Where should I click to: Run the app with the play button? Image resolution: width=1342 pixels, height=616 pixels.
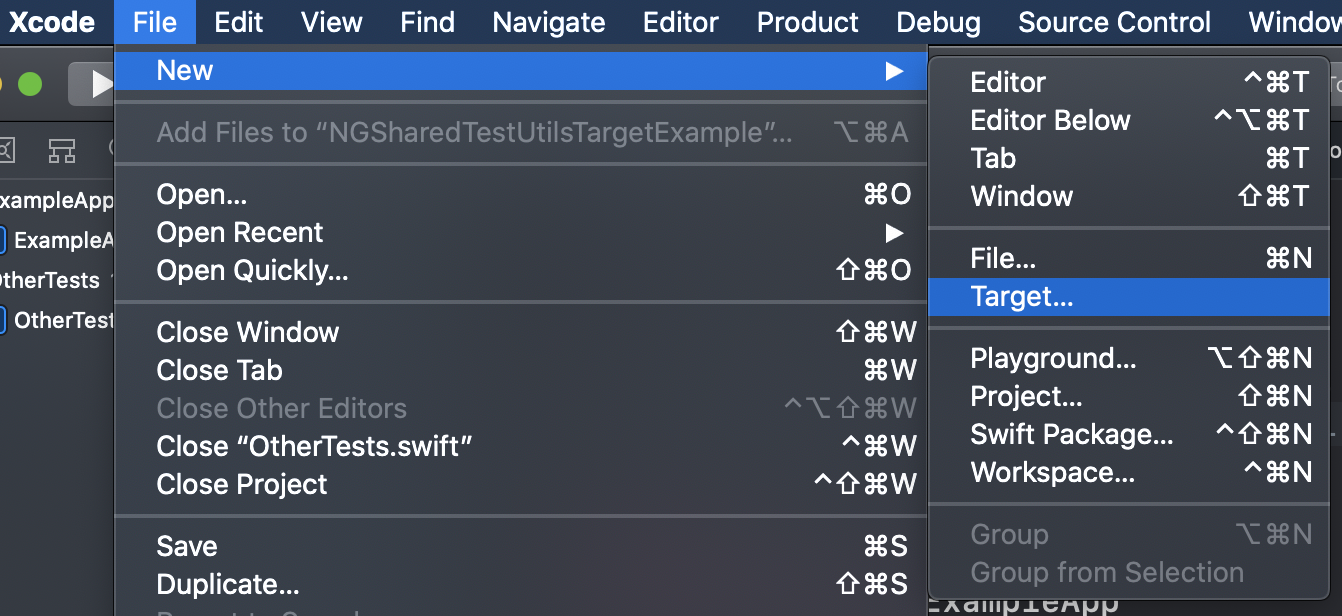[x=95, y=84]
